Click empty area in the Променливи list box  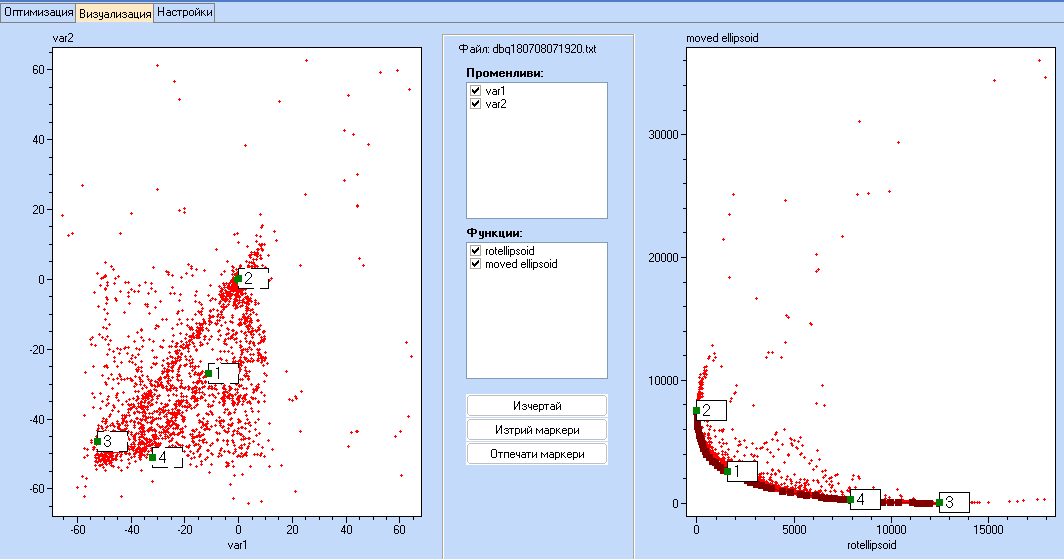click(537, 170)
